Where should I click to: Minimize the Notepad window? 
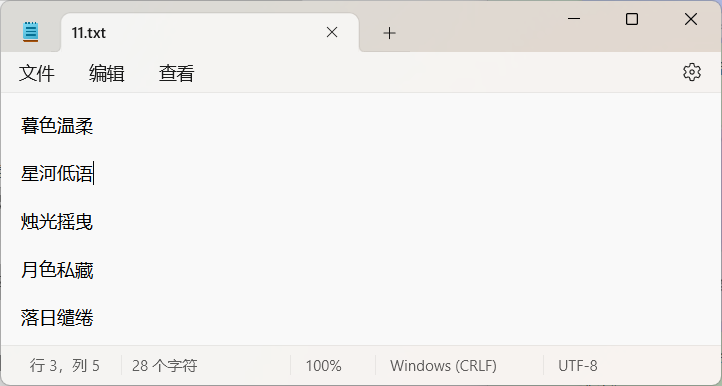[574, 19]
